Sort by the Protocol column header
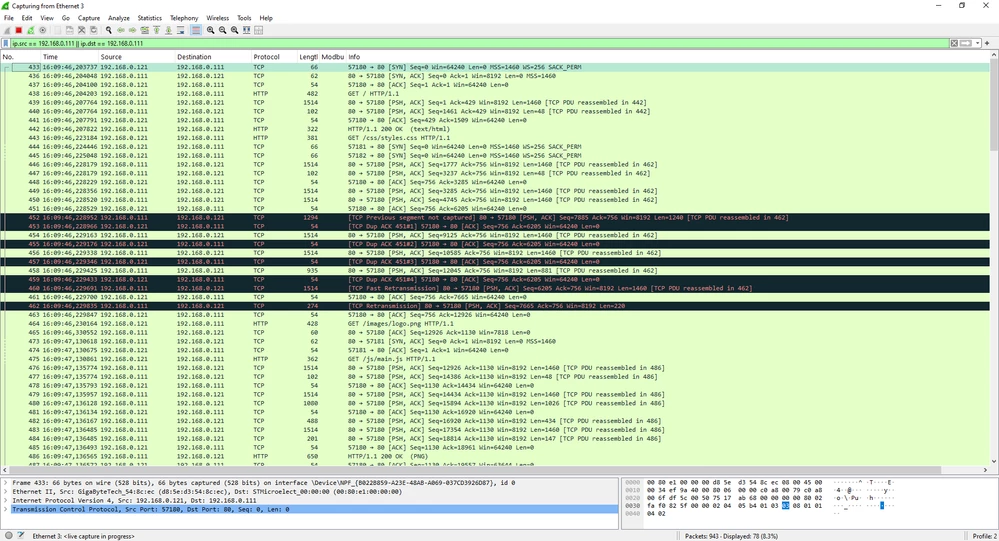This screenshot has height=541, width=999. pos(275,57)
